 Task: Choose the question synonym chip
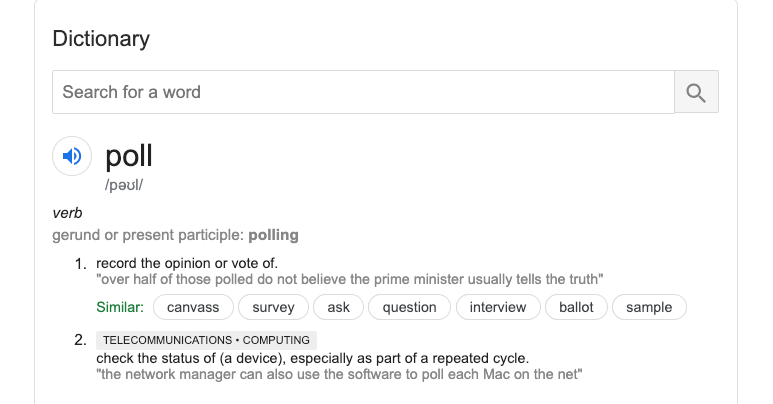tap(410, 307)
